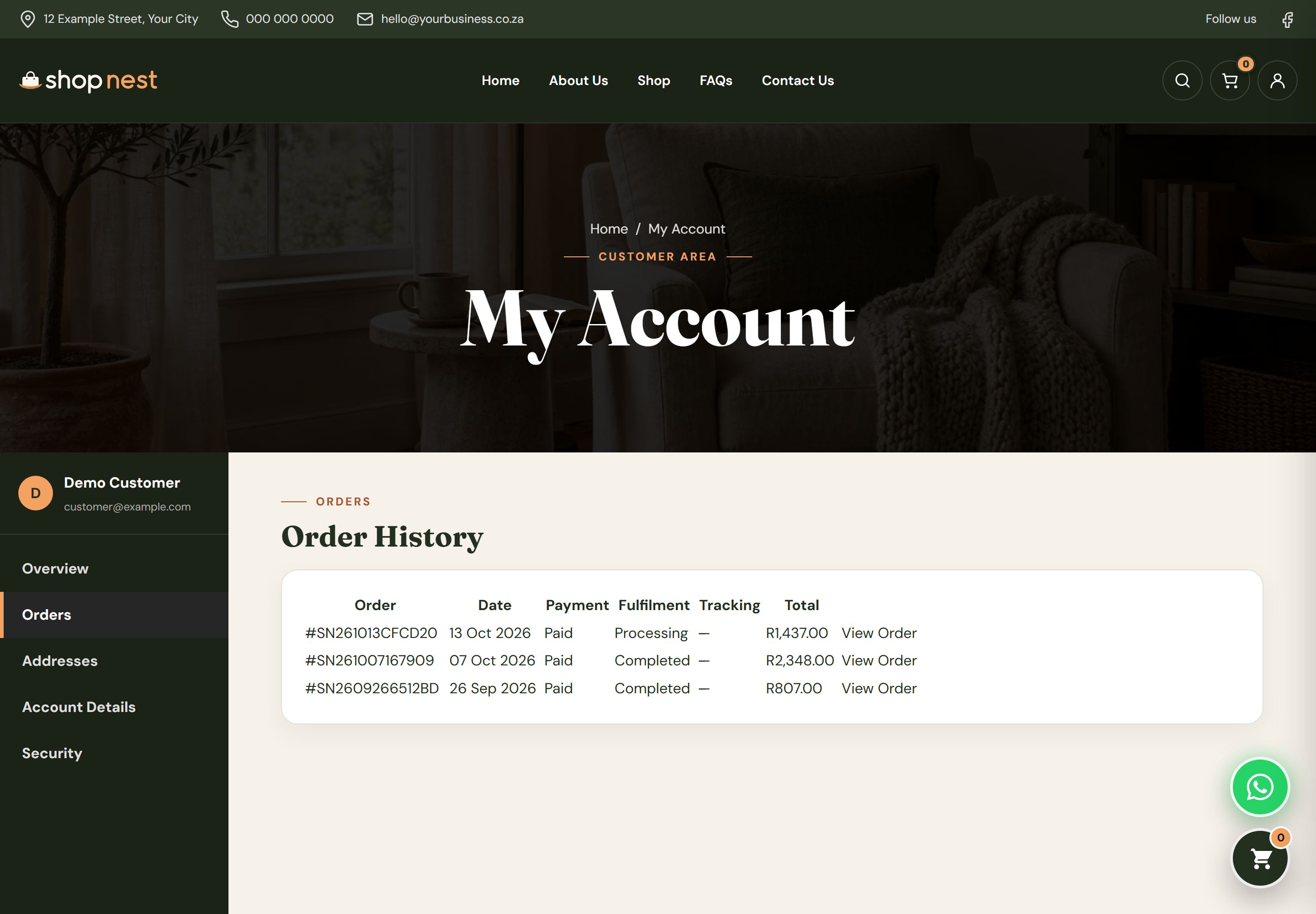This screenshot has height=914, width=1316.
Task: Select Security in the account sidebar
Action: [x=114, y=754]
